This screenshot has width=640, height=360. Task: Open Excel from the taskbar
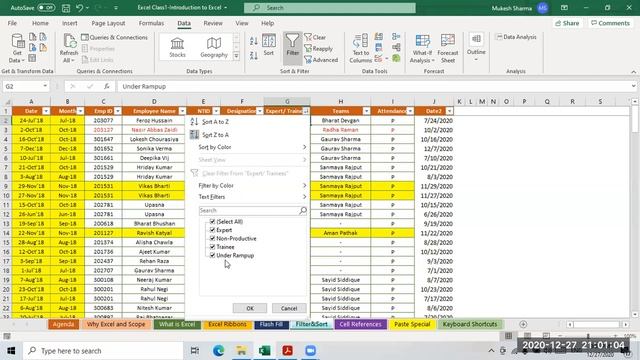pos(264,351)
